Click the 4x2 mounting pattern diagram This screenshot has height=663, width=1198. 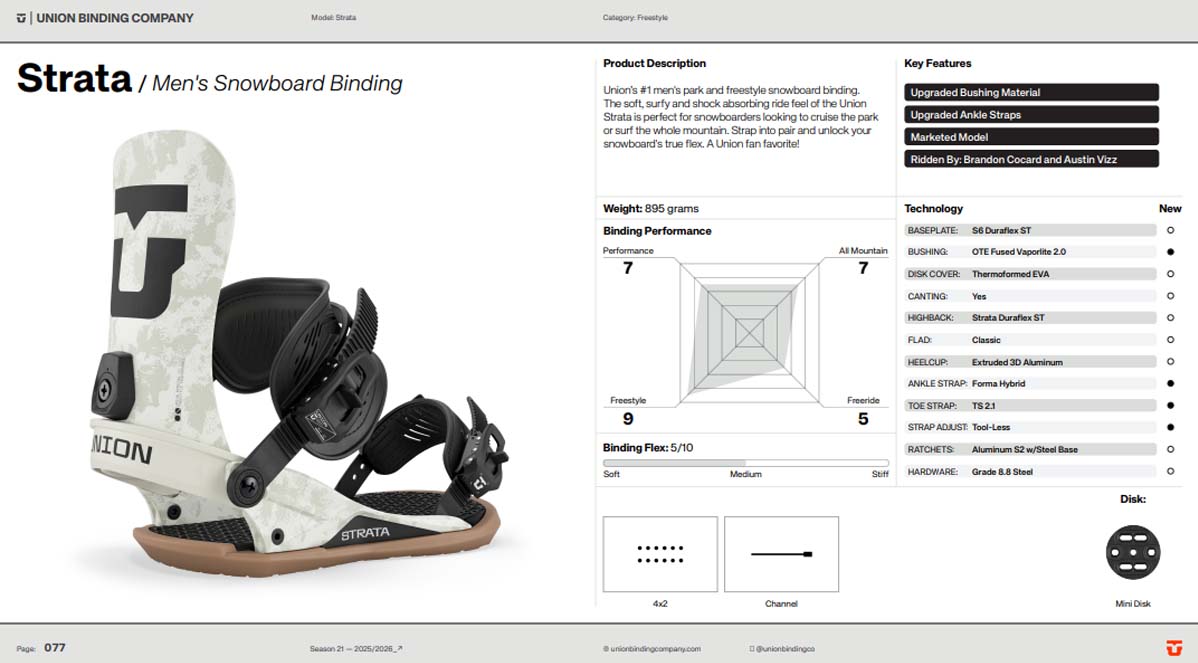tap(660, 554)
